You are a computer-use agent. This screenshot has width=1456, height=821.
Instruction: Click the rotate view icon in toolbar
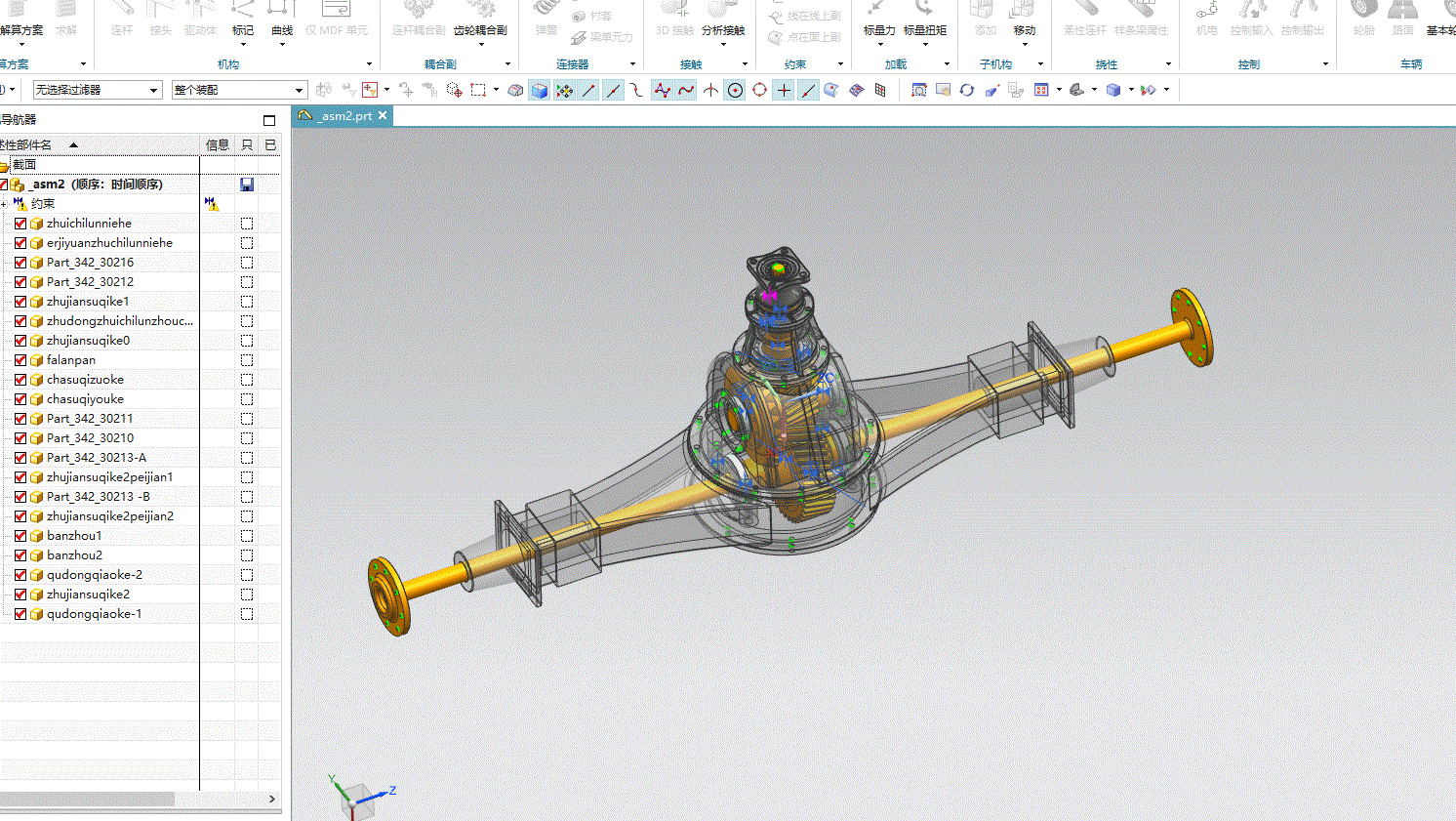click(x=966, y=90)
